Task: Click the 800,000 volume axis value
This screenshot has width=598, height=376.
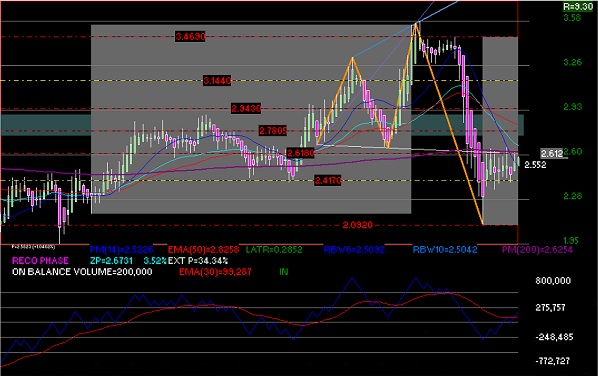Action: click(x=553, y=281)
